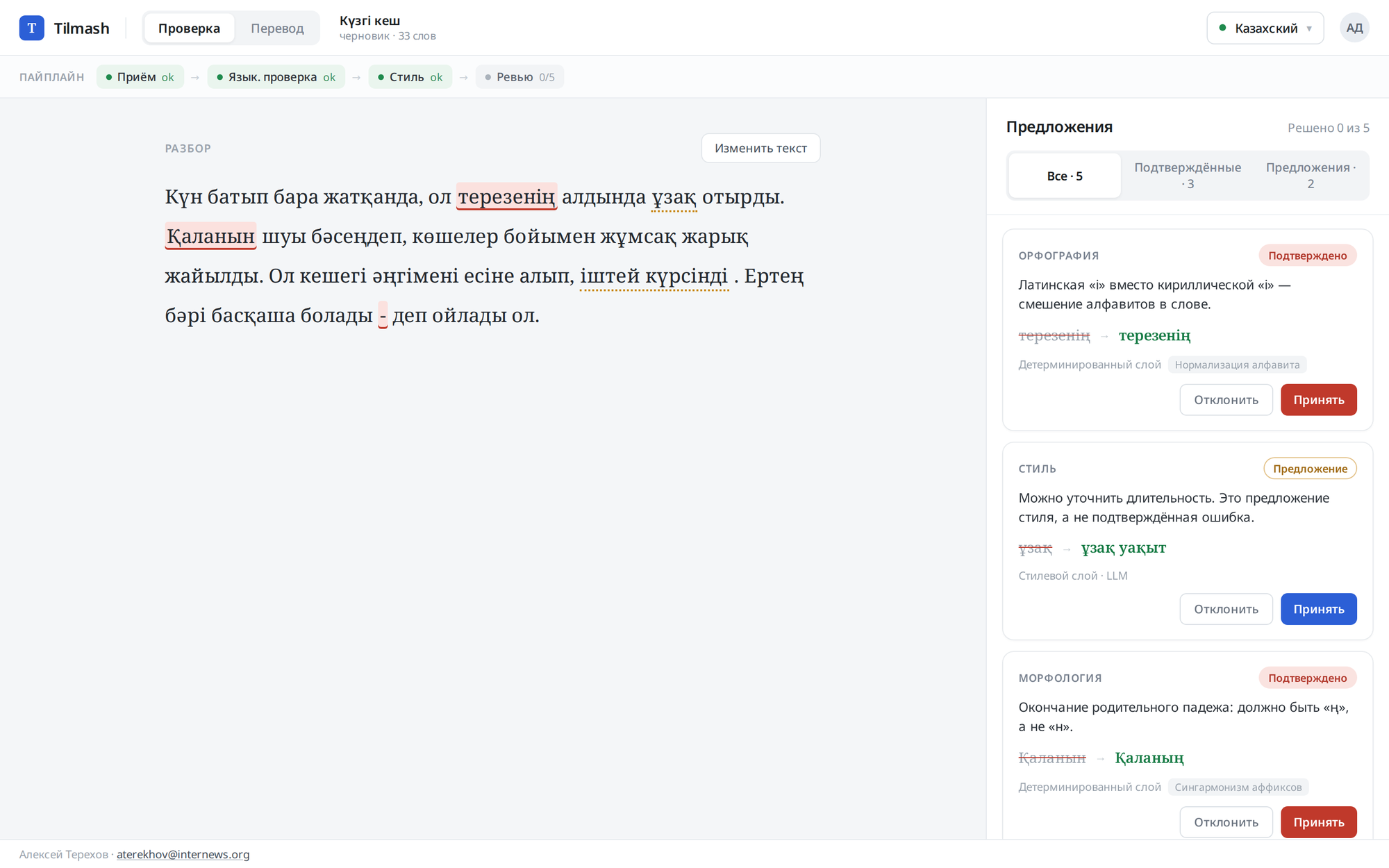Click the Подтверждено badge on Морфология card
The height and width of the screenshot is (868, 1389).
(x=1307, y=678)
